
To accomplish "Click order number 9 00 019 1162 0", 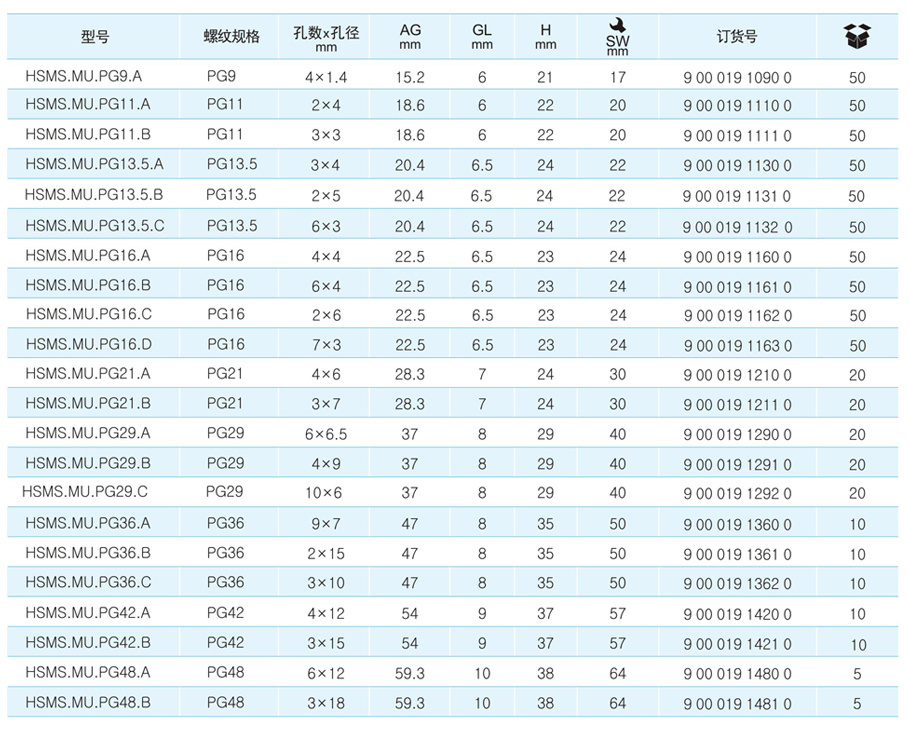I will [738, 316].
